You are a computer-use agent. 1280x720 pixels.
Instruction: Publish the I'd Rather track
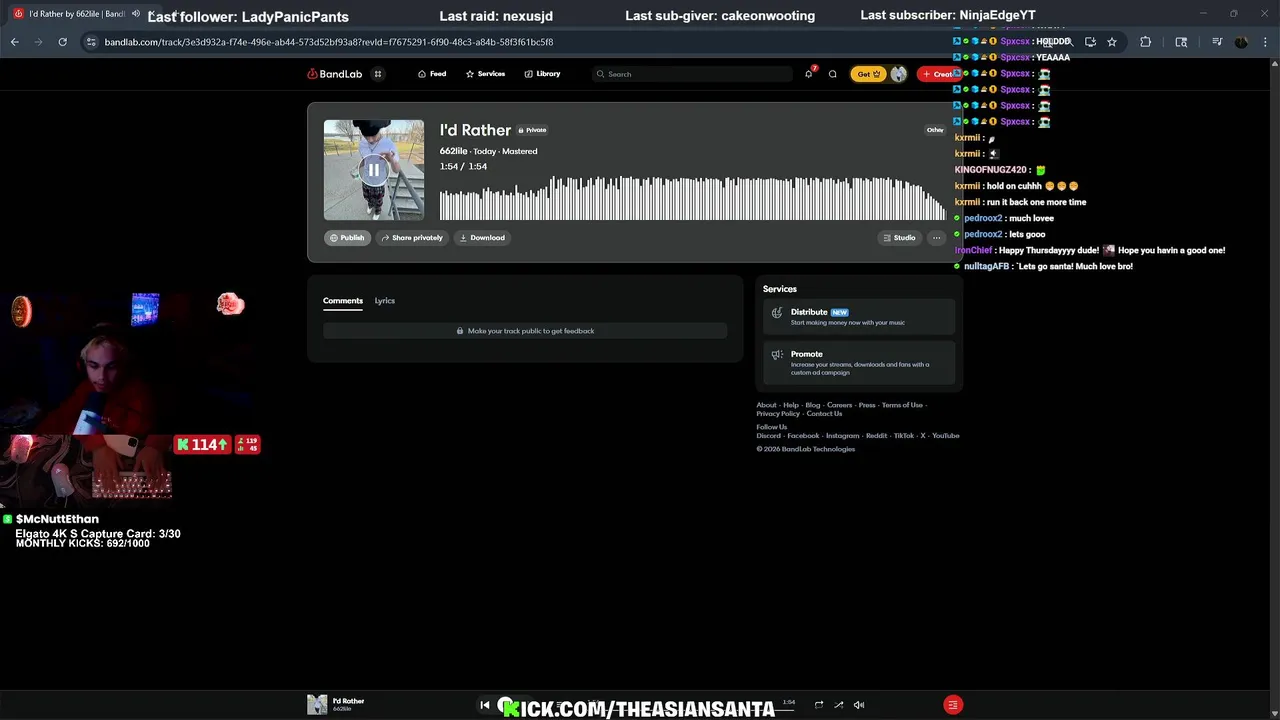pyautogui.click(x=347, y=238)
